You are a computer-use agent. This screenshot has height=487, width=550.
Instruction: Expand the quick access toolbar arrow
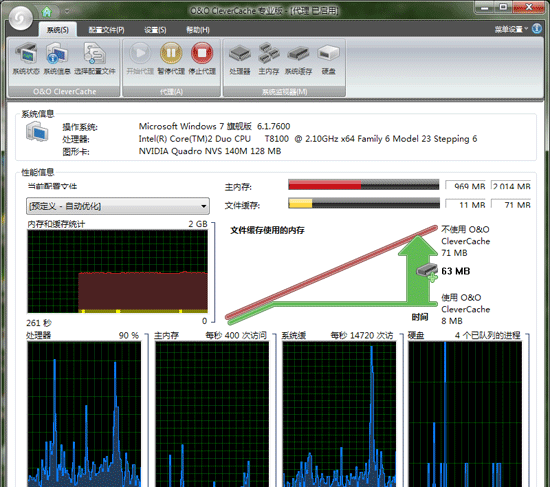(67, 12)
